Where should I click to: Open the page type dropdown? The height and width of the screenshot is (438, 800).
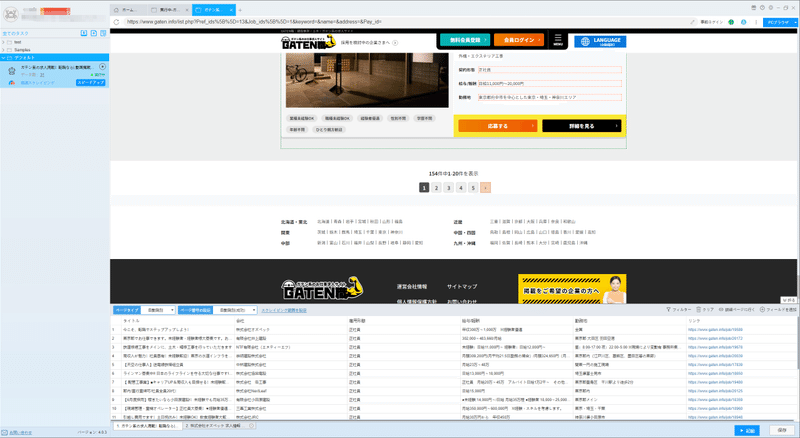158,310
